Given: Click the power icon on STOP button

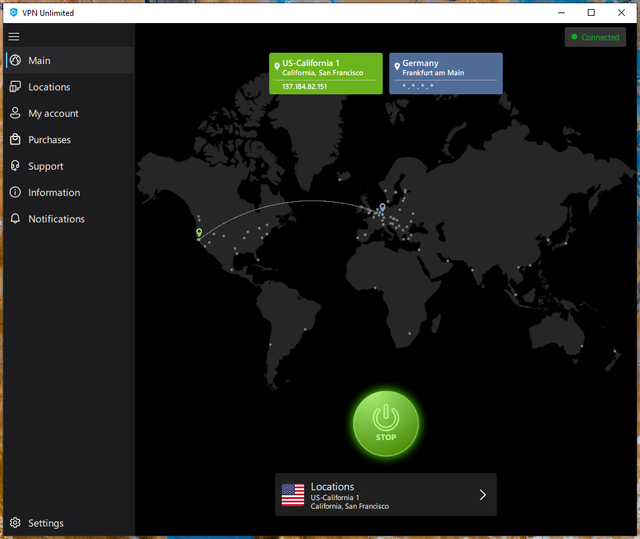Looking at the screenshot, I should [x=386, y=417].
